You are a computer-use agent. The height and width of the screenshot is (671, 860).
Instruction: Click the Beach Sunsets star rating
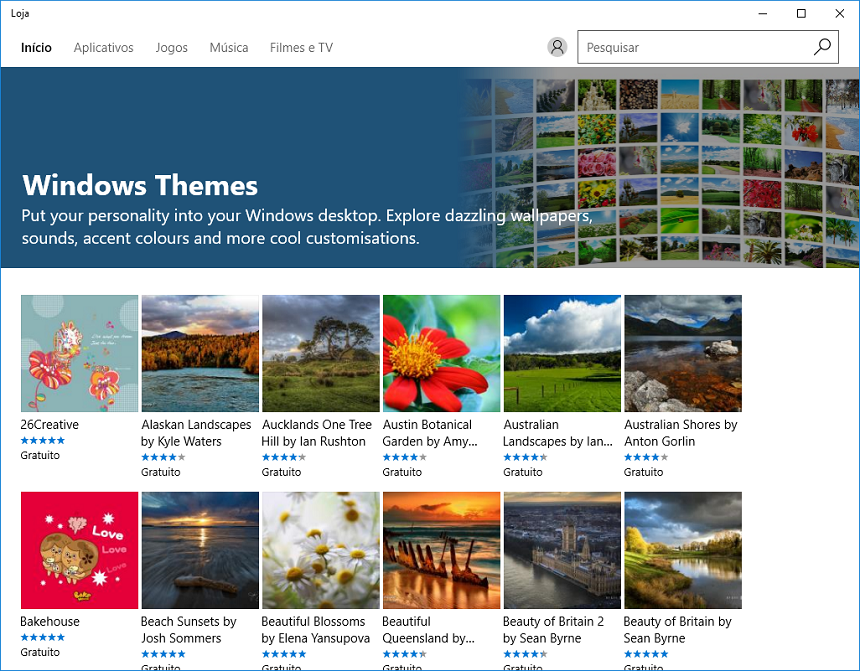(x=163, y=654)
